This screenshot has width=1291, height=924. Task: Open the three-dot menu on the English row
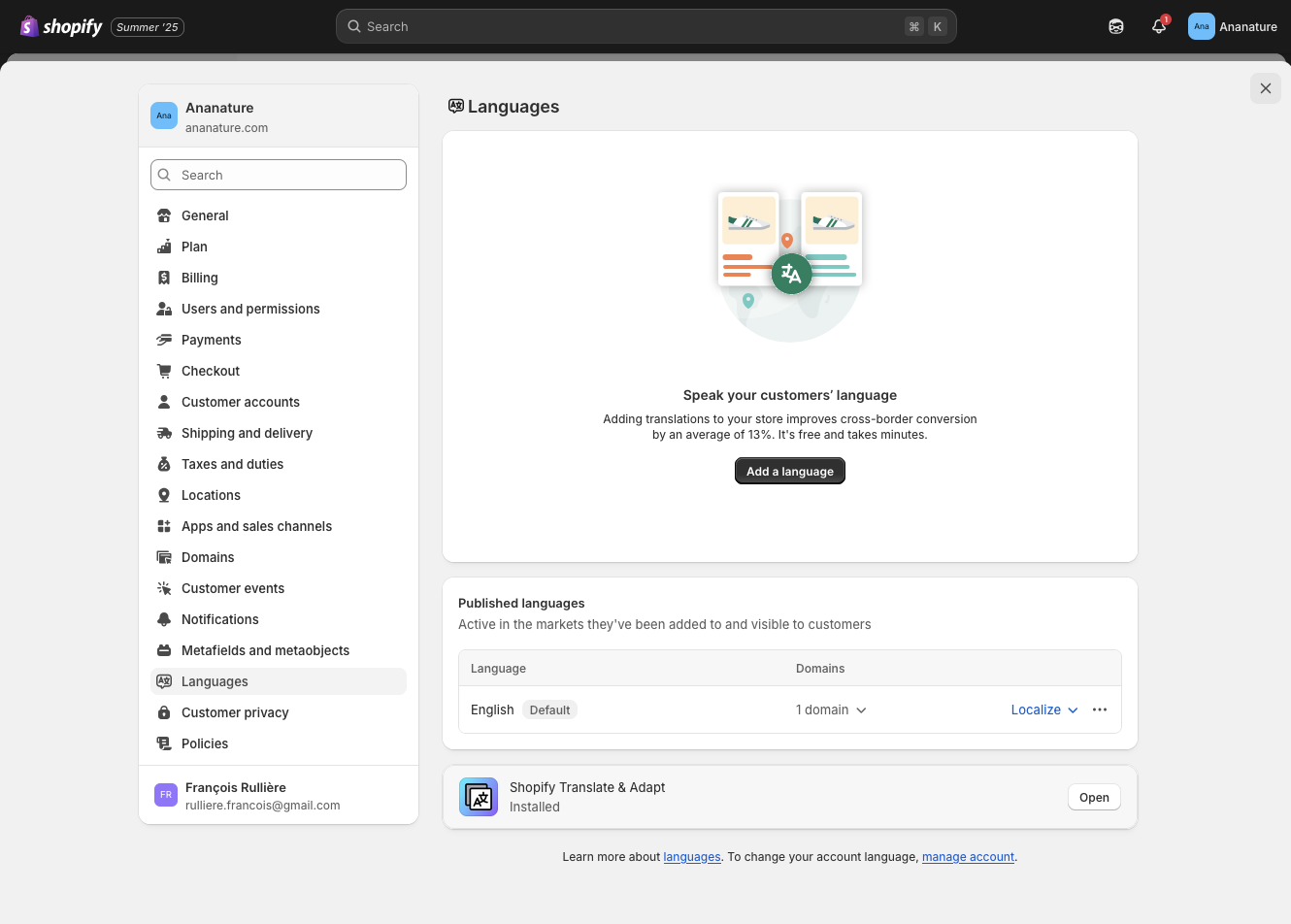1099,709
